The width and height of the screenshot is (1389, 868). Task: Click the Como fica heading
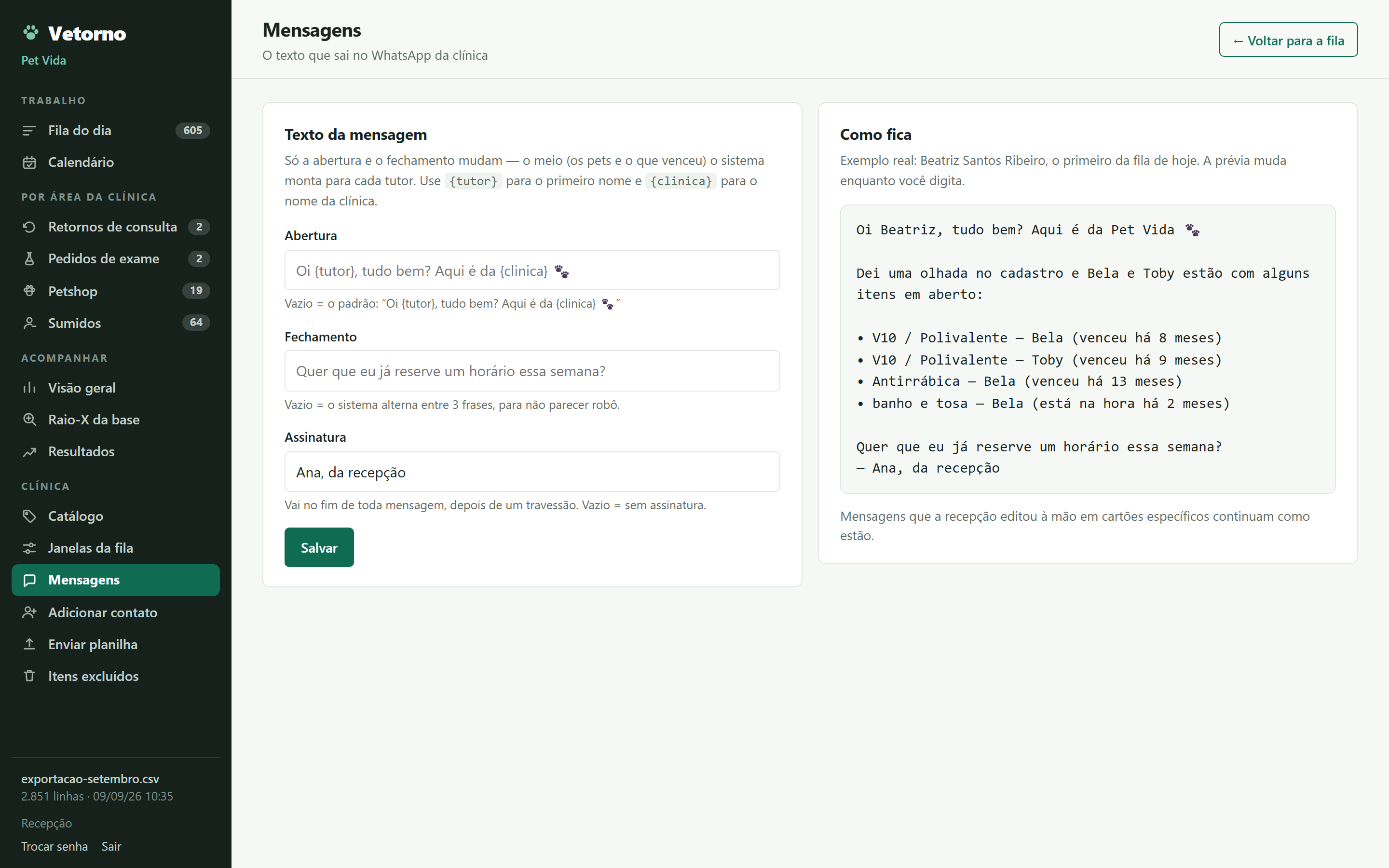pyautogui.click(x=876, y=135)
